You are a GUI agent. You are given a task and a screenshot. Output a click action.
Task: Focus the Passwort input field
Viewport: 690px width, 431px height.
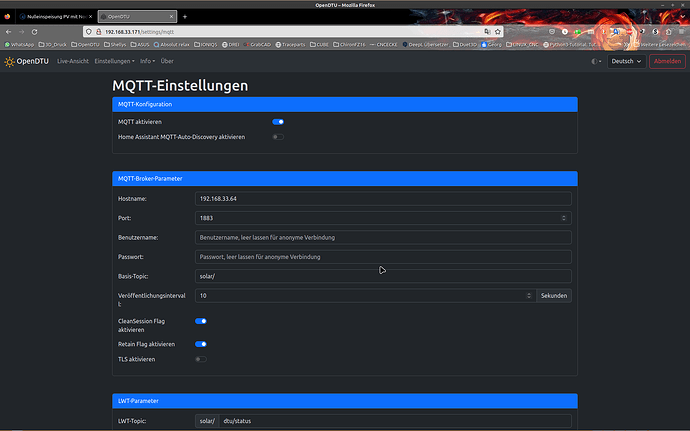[x=383, y=257]
